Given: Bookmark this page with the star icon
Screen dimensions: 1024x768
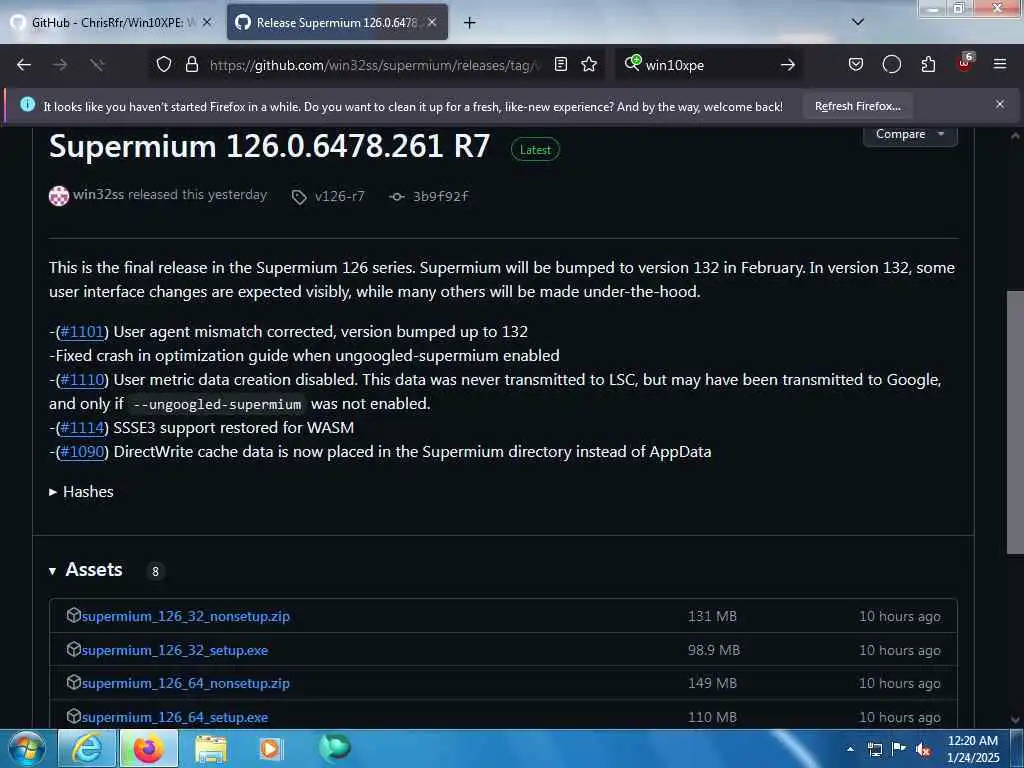Looking at the screenshot, I should coord(589,65).
